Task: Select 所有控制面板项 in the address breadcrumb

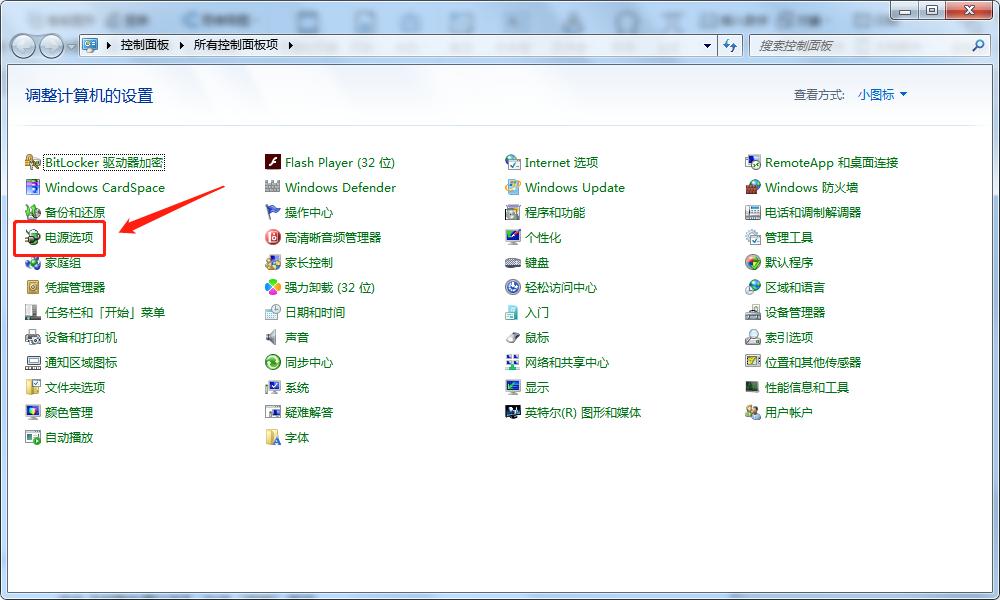Action: (236, 45)
